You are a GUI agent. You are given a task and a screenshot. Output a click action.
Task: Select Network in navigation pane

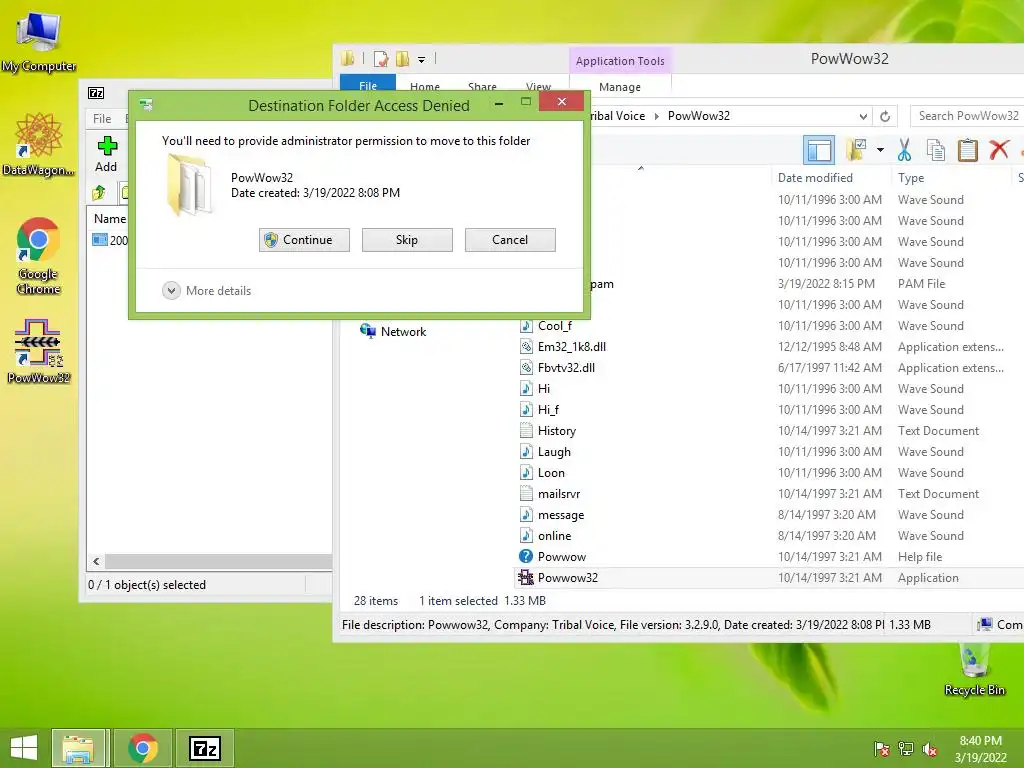coord(392,331)
